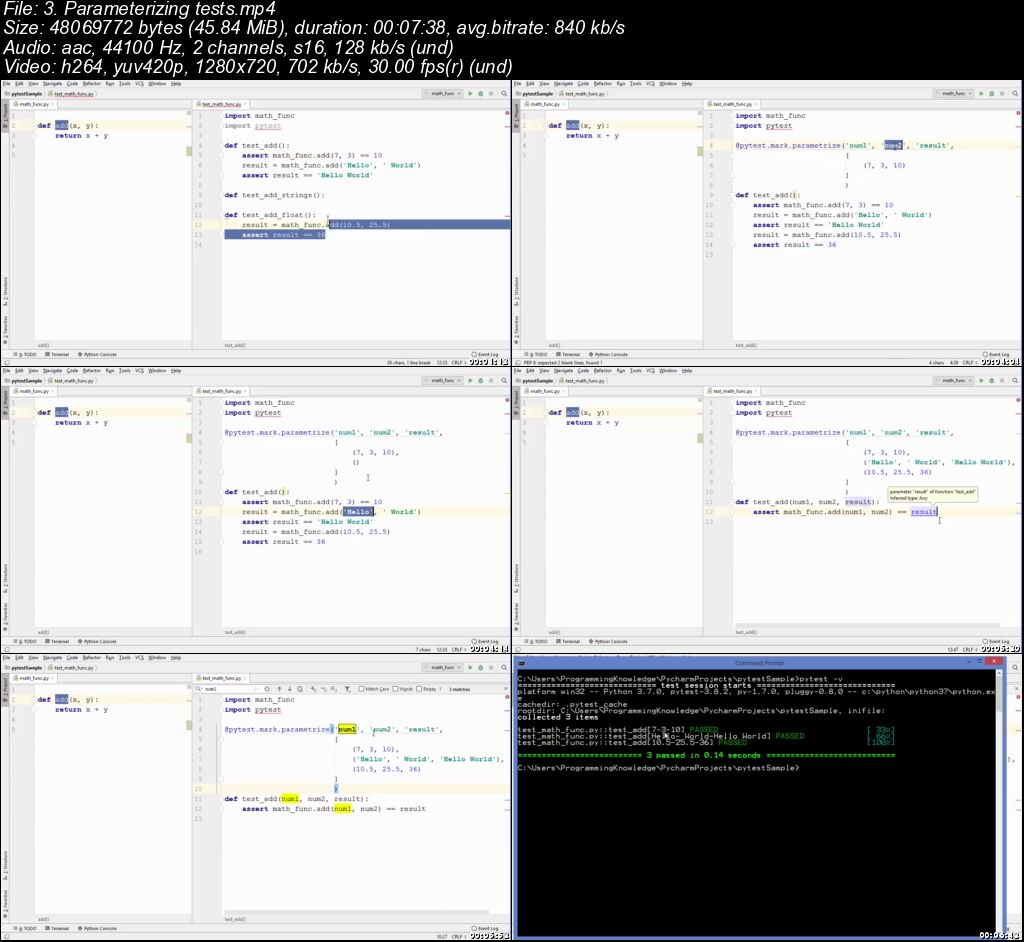Click '3 passed in 0.14 seconds' text

coord(703,755)
